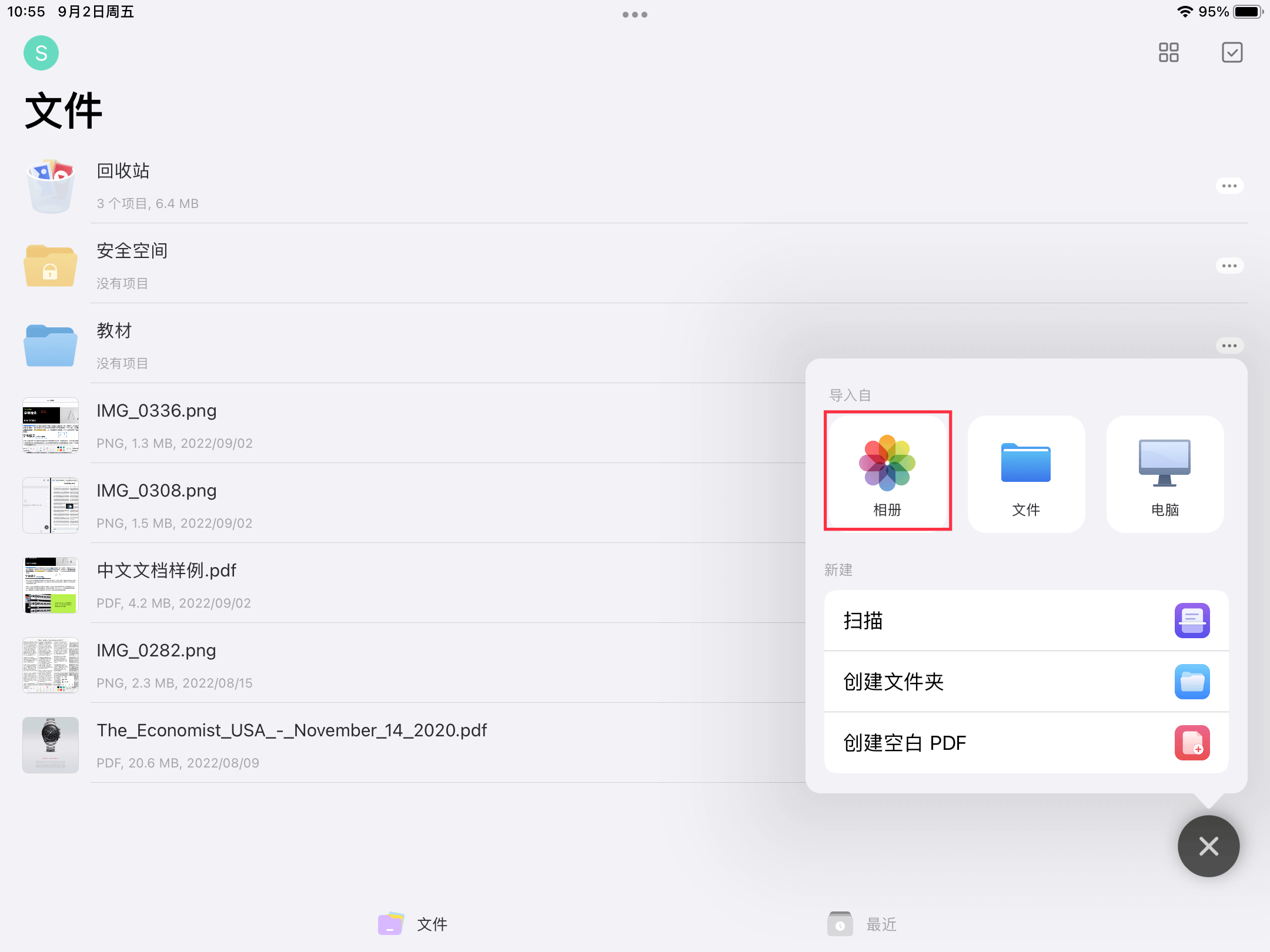The width and height of the screenshot is (1270, 952).
Task: Open the 回收站 recycle bin
Action: 51,186
